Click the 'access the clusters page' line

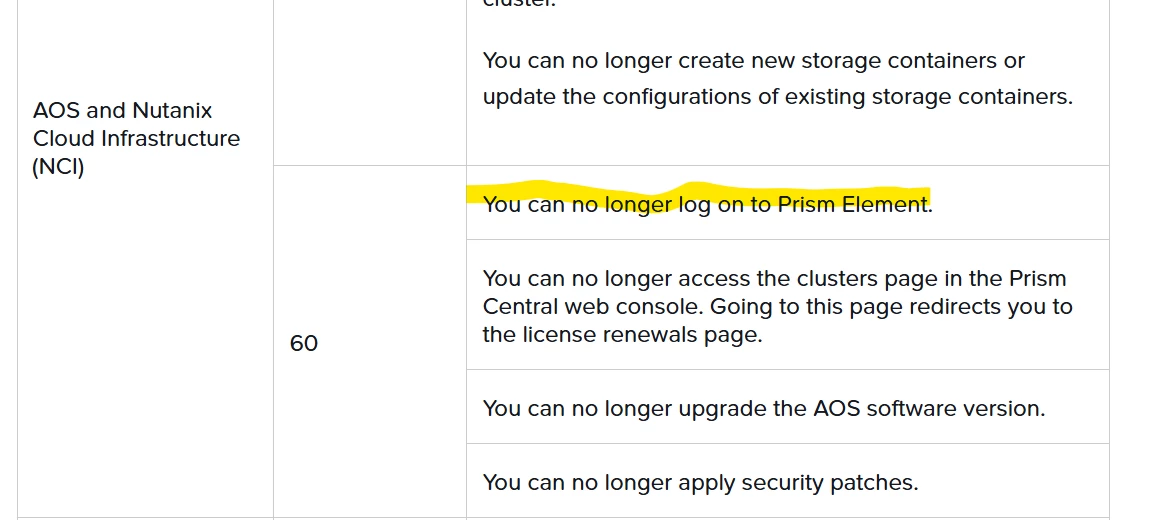pyautogui.click(x=774, y=279)
